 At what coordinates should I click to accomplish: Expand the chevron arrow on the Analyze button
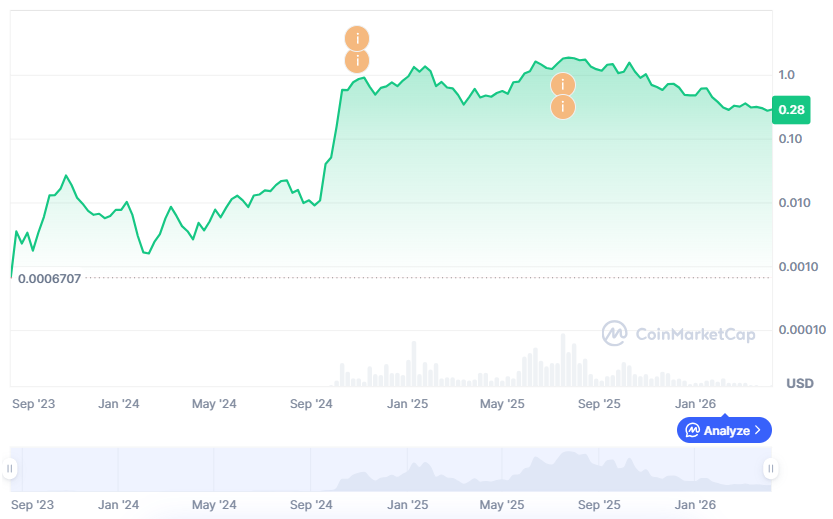(758, 430)
